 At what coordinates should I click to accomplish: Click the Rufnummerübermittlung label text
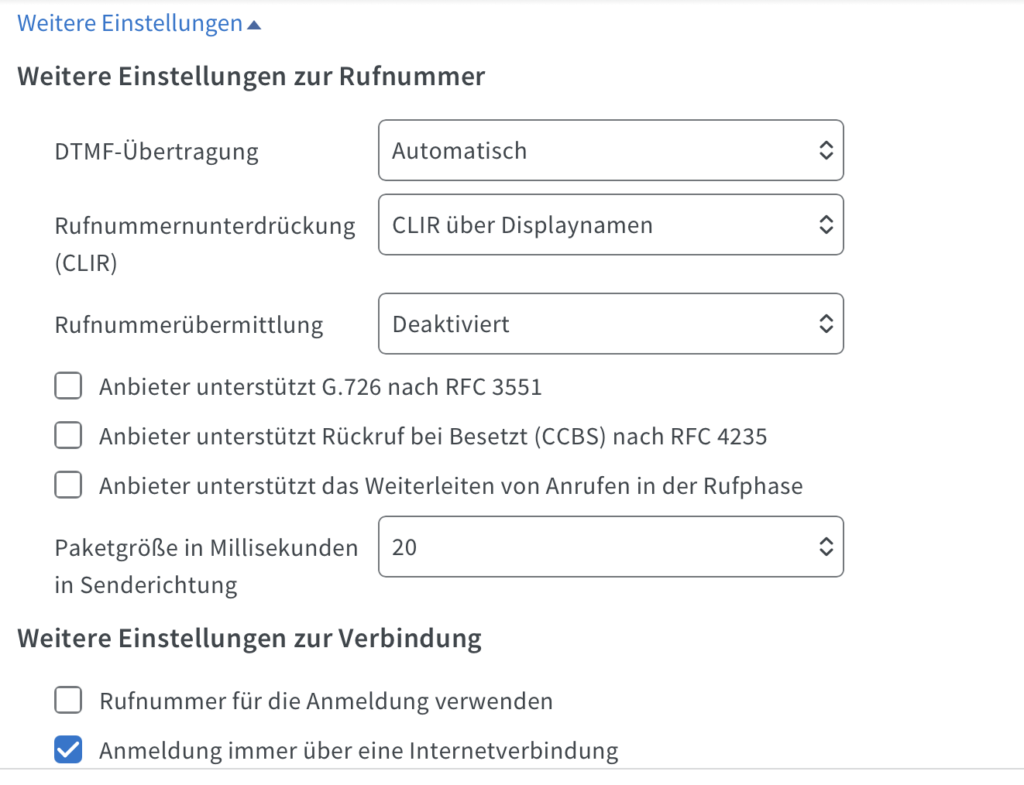pos(189,325)
